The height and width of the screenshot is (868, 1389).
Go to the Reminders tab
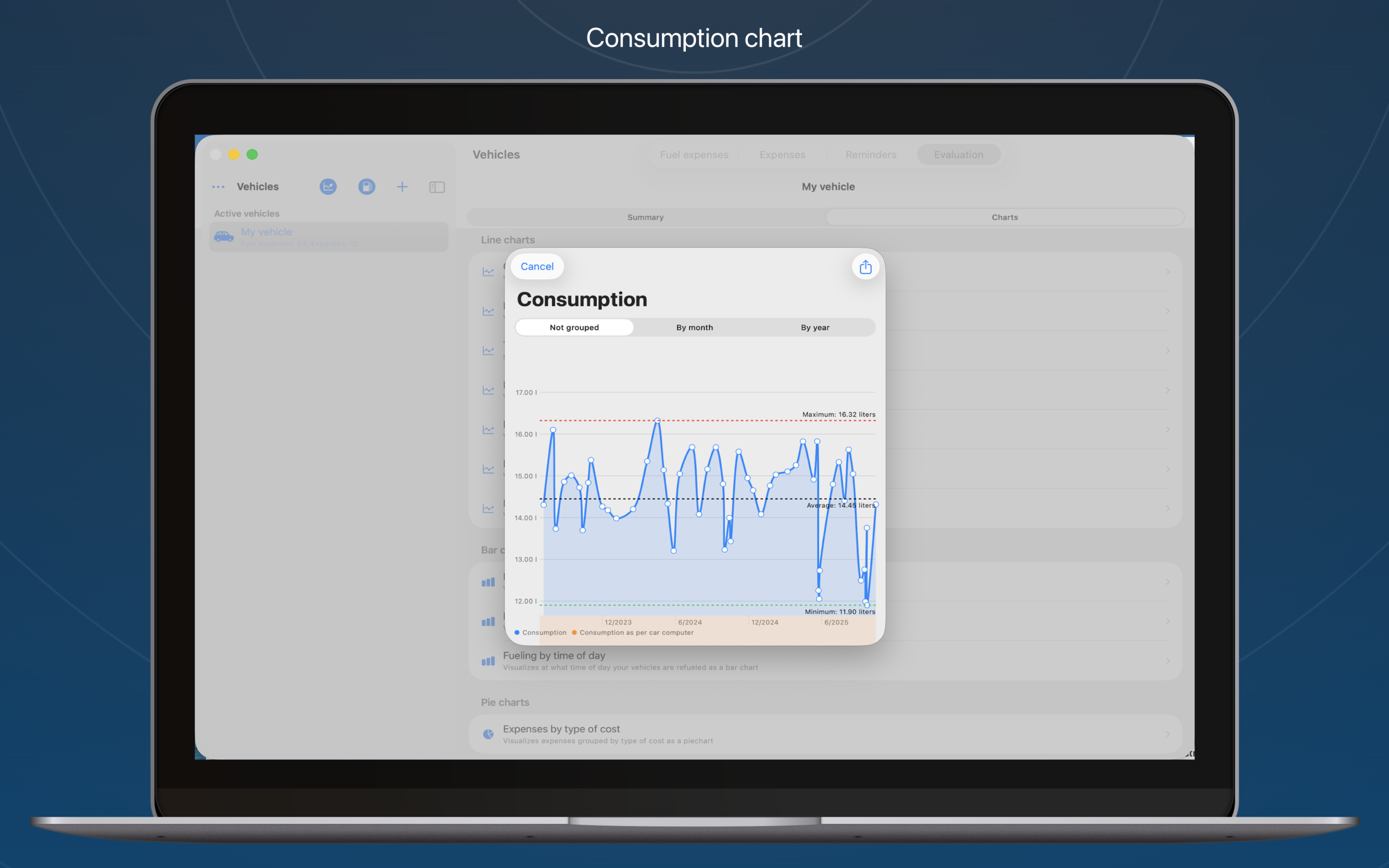coord(871,155)
